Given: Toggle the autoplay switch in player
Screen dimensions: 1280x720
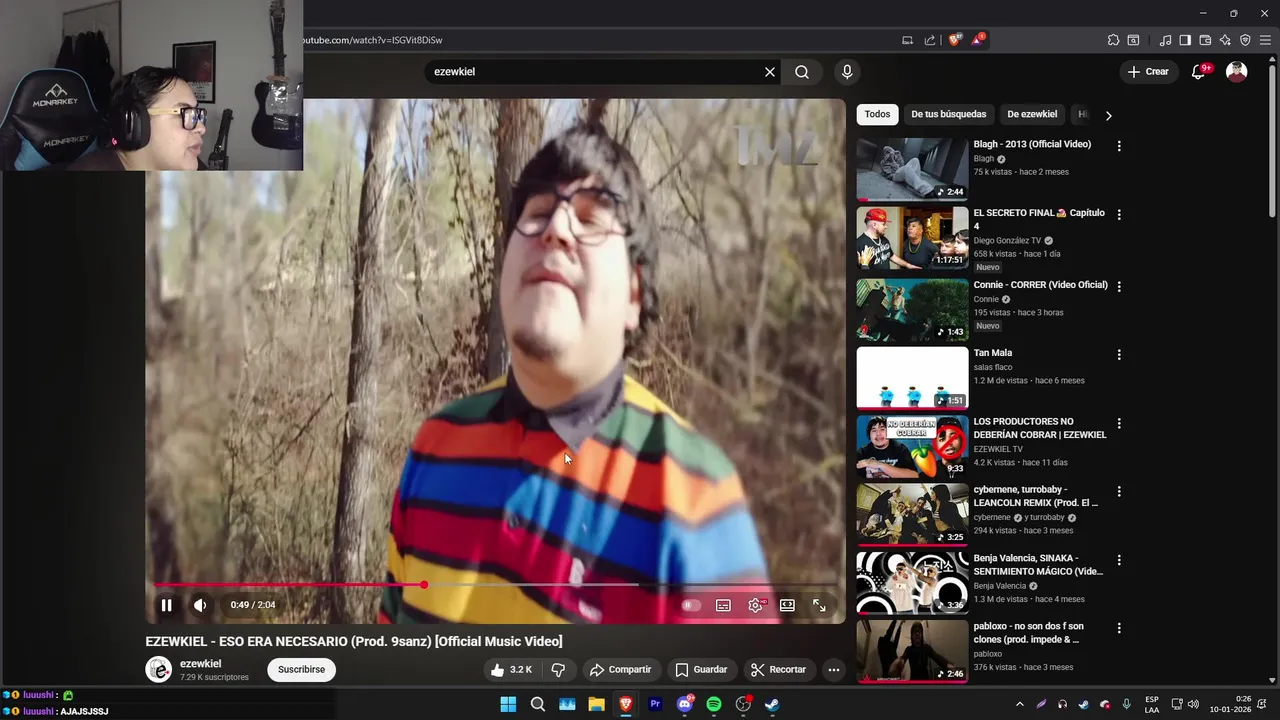Looking at the screenshot, I should click(689, 605).
